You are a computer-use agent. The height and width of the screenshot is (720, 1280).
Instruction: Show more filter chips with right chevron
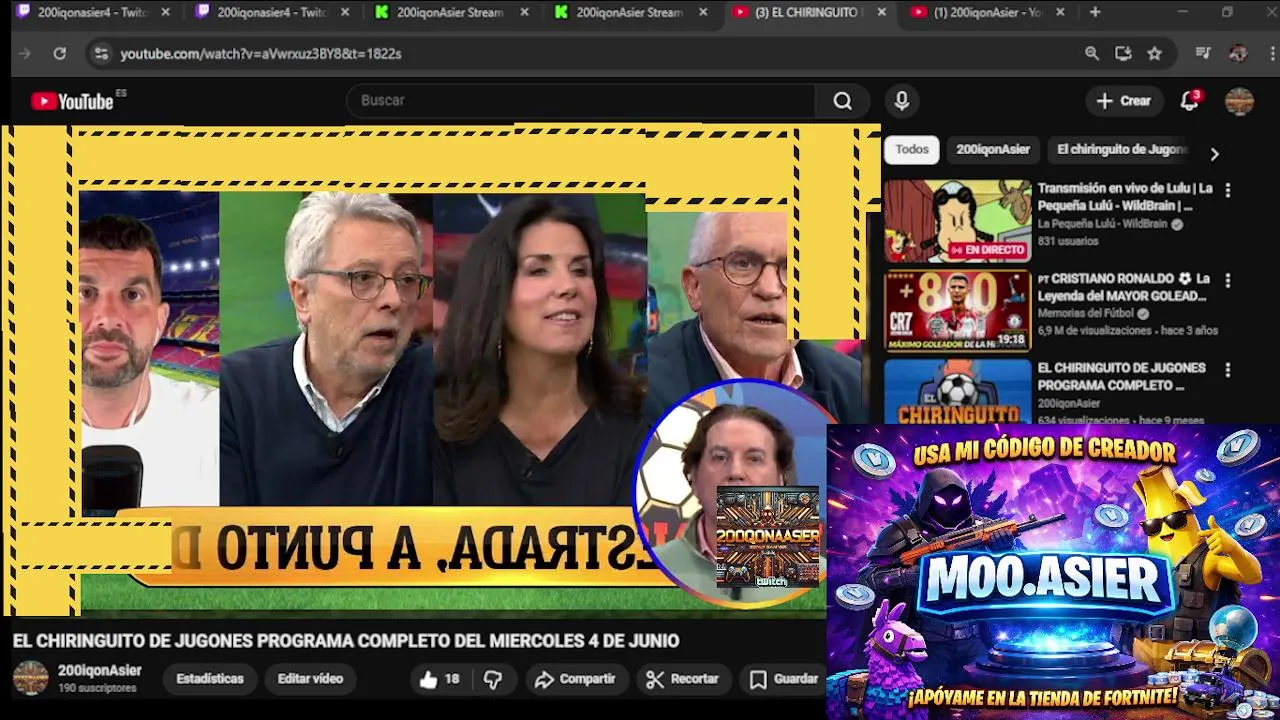point(1214,154)
